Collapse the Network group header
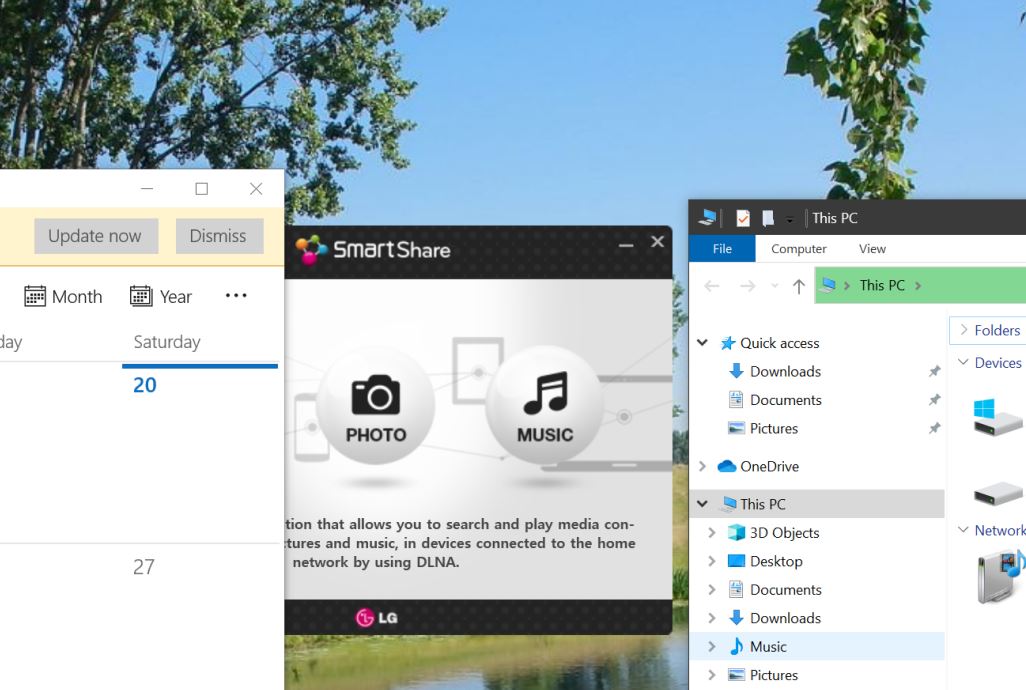 (963, 530)
